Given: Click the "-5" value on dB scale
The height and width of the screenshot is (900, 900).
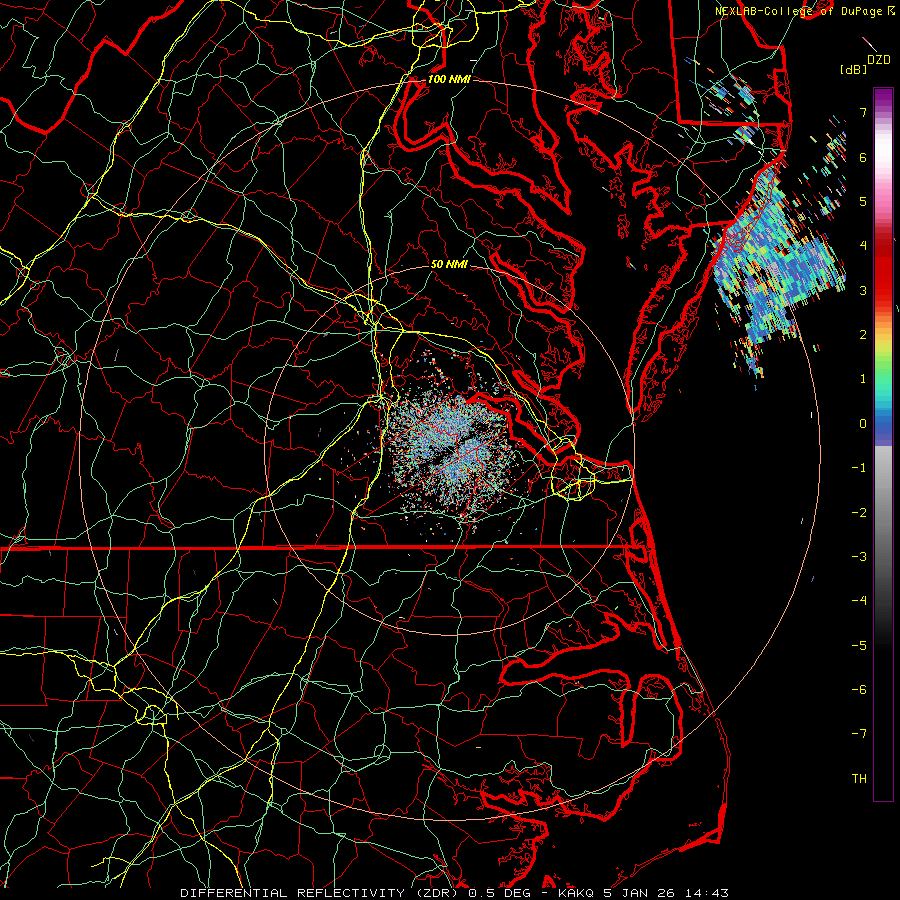Looking at the screenshot, I should [x=859, y=646].
